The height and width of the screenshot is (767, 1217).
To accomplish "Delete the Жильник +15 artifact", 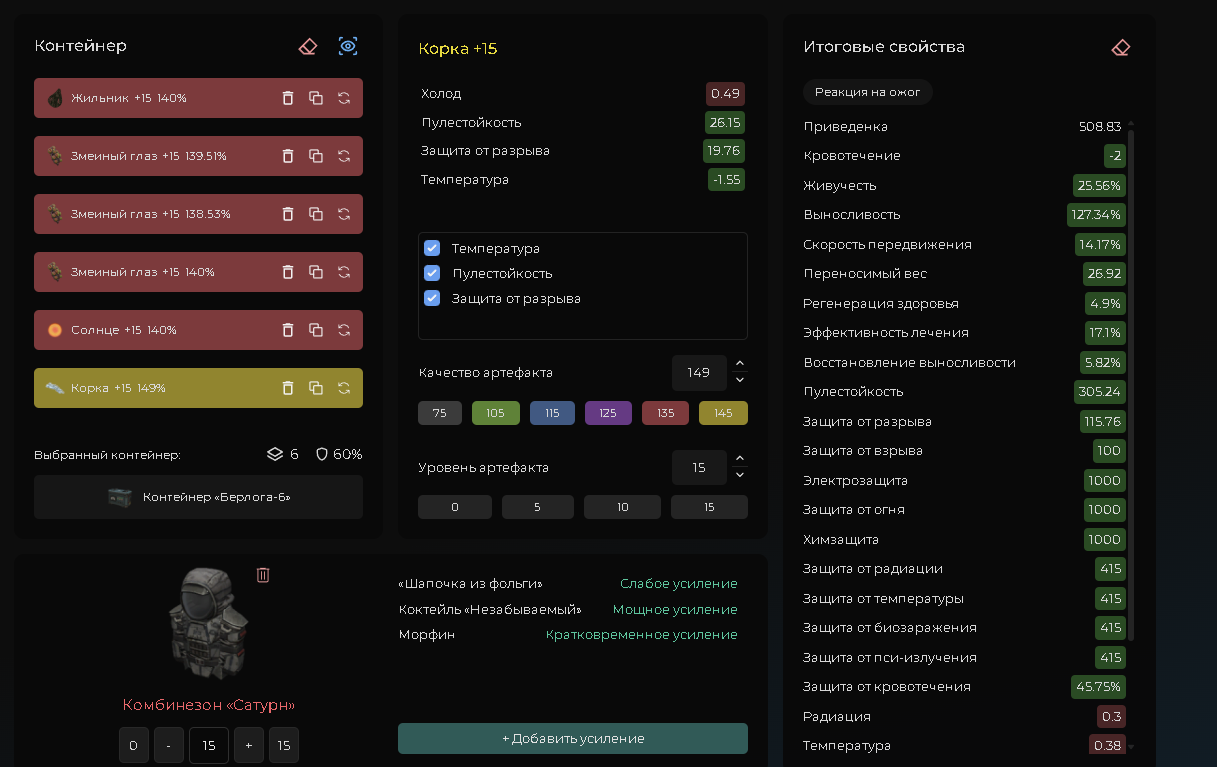I will coord(288,98).
